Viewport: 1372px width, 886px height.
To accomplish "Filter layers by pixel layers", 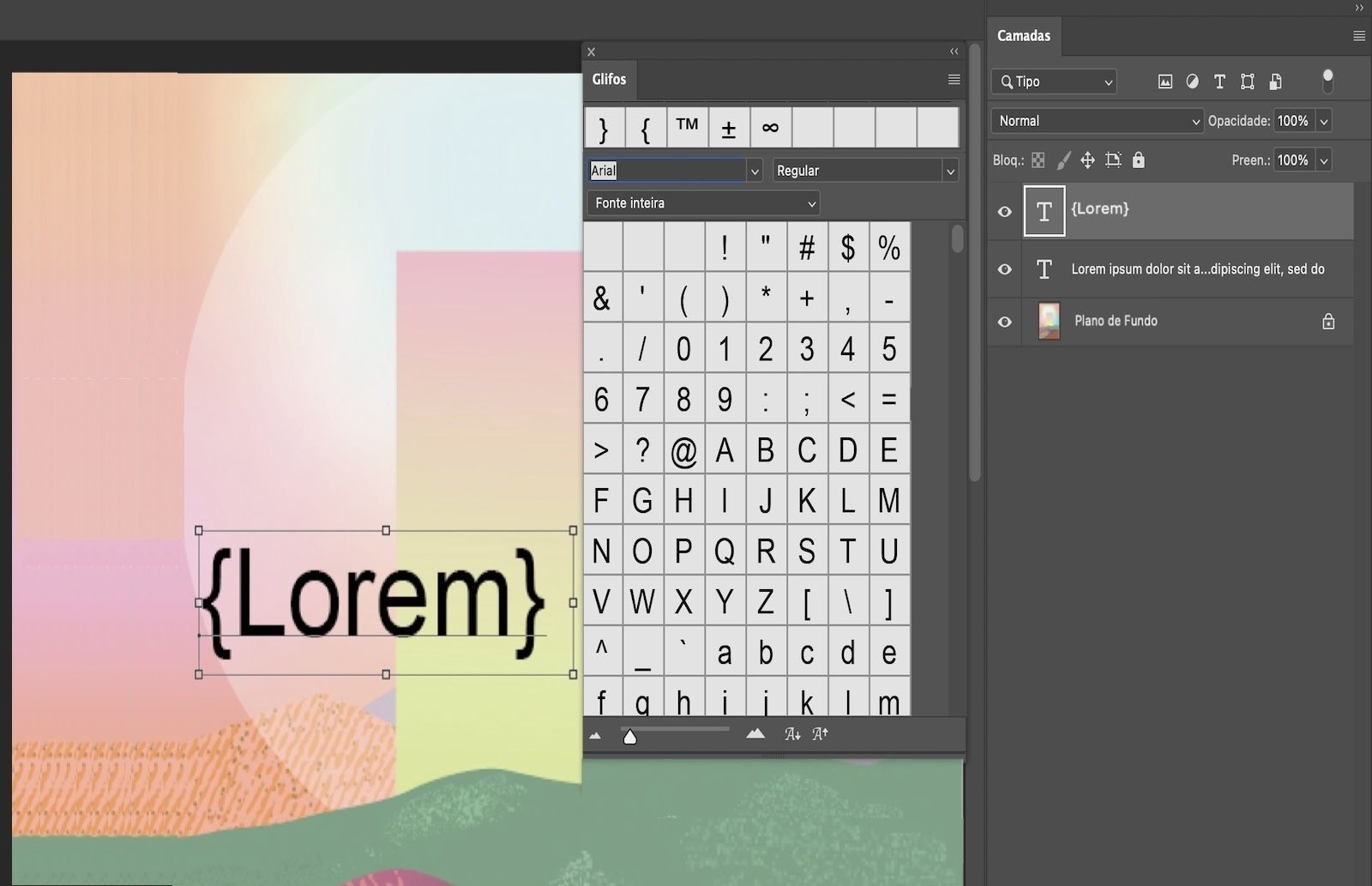I will 1165,81.
